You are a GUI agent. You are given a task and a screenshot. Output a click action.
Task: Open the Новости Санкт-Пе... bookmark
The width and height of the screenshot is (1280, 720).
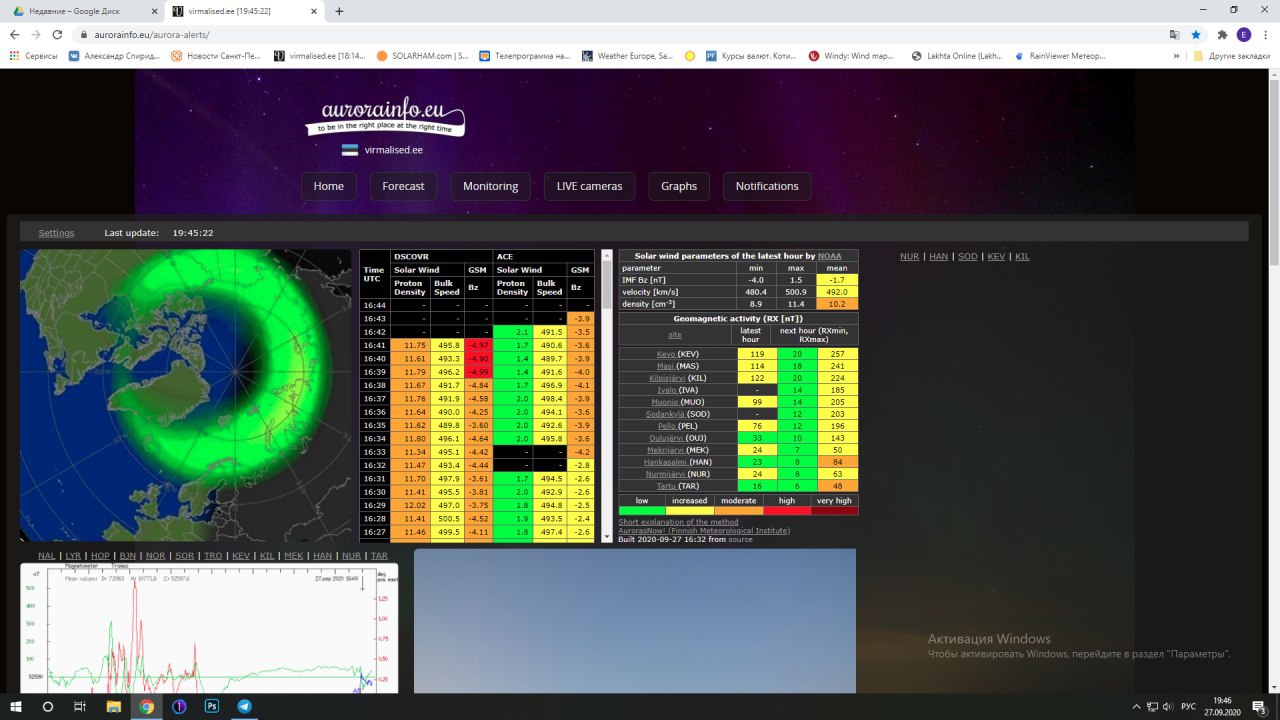pyautogui.click(x=216, y=56)
